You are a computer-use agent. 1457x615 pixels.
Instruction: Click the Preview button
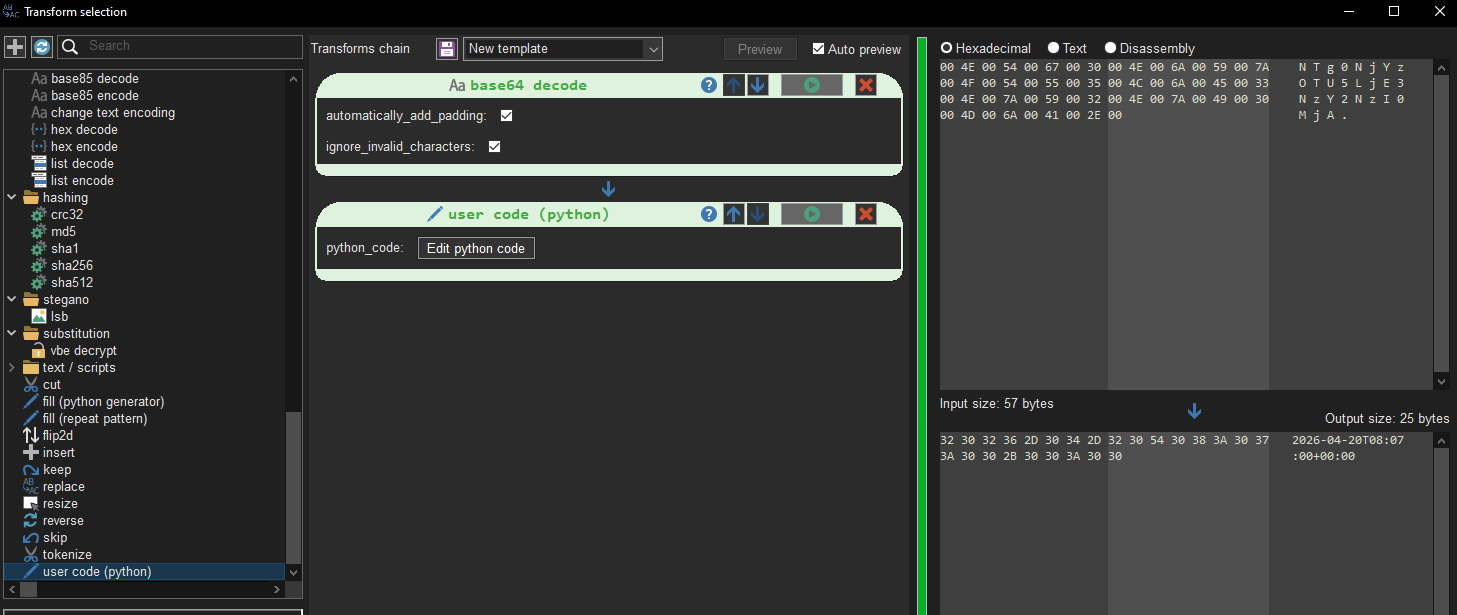click(x=760, y=49)
